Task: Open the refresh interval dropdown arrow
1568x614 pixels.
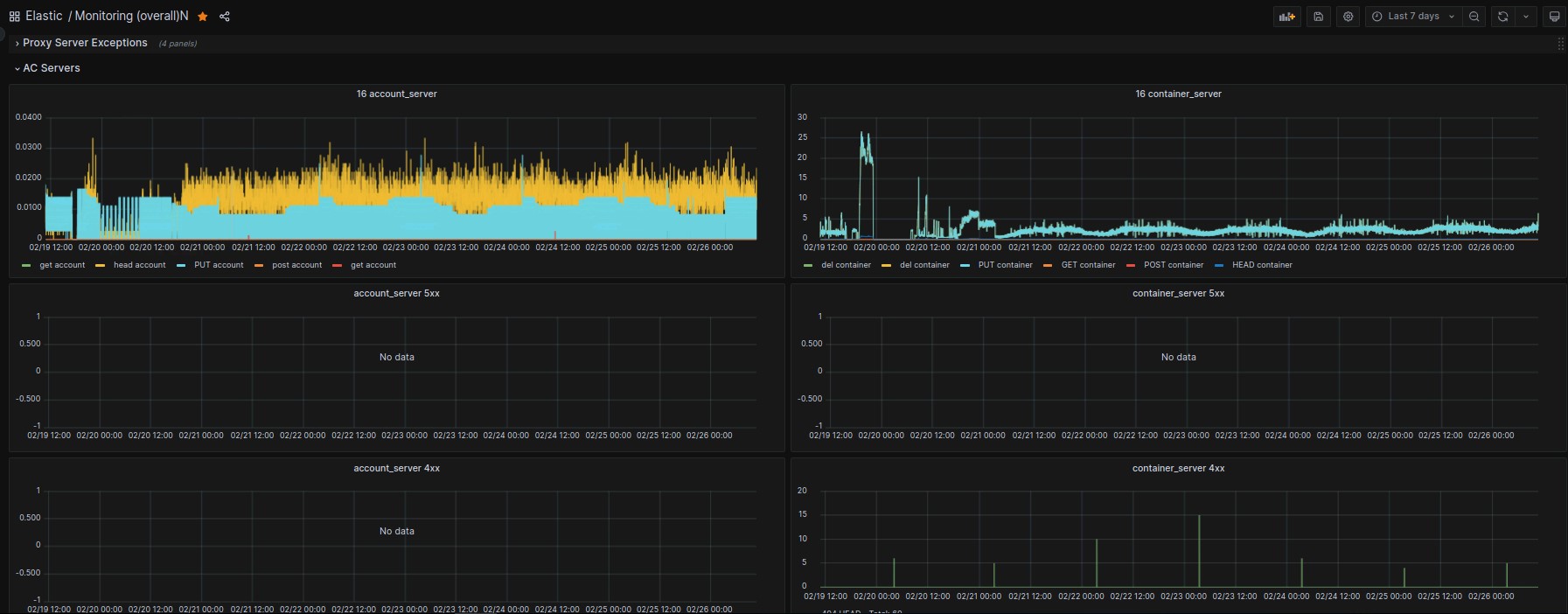Action: tap(1526, 17)
